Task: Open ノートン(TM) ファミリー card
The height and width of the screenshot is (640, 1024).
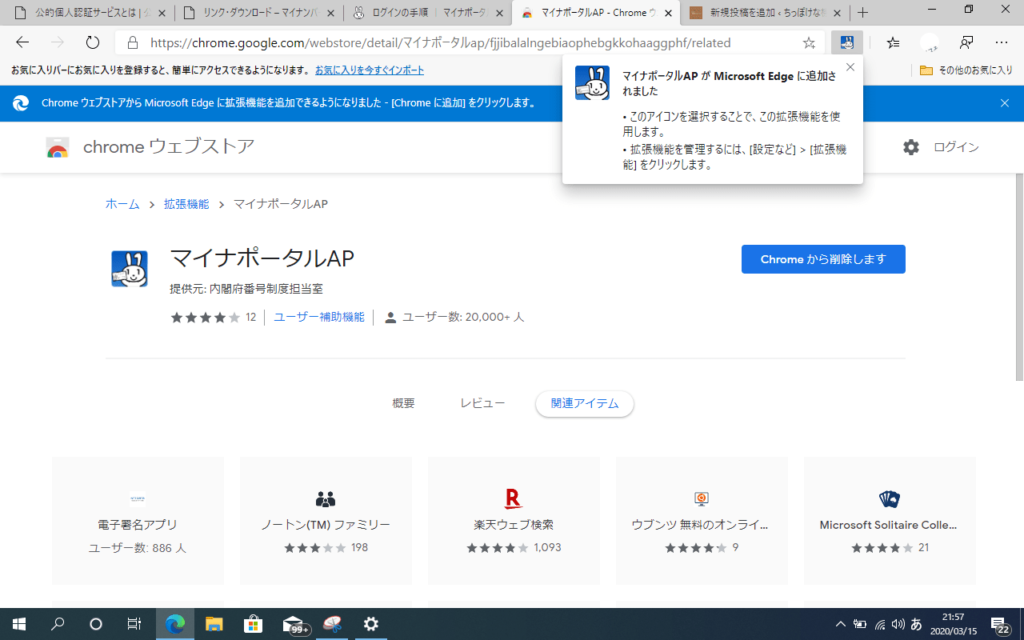Action: click(326, 521)
